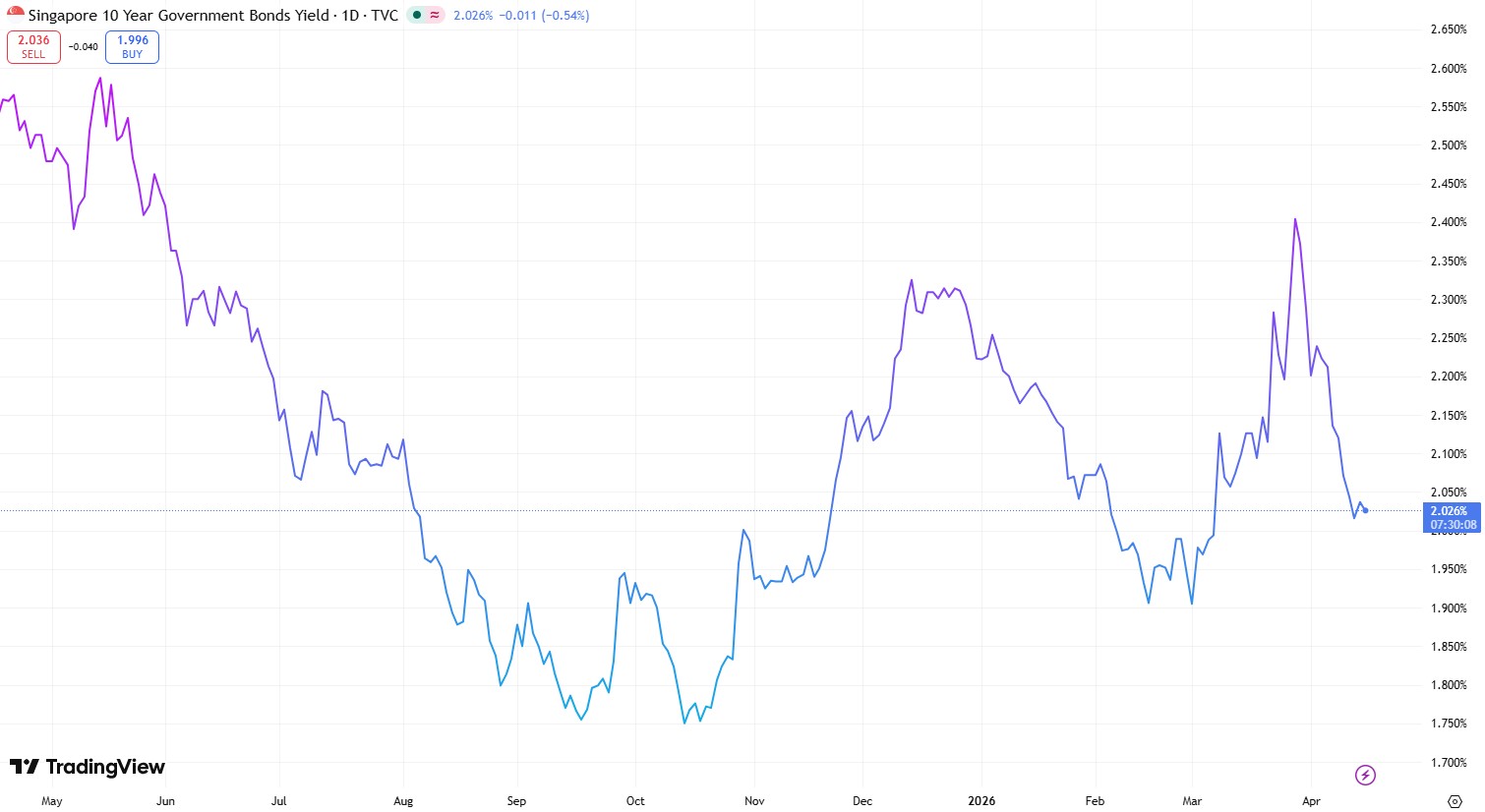Click the blue dot marking the latest price
Screen dimensions: 1485x812
(1365, 510)
